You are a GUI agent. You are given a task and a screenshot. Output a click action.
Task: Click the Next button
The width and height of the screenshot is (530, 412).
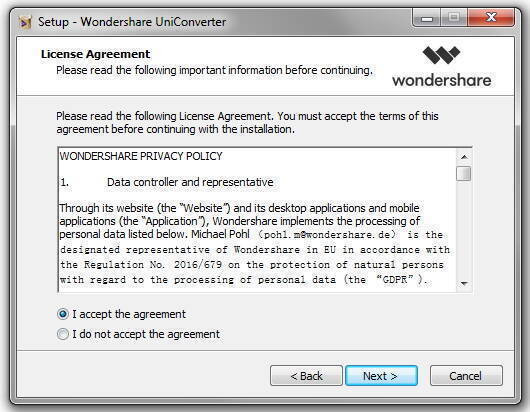point(381,375)
